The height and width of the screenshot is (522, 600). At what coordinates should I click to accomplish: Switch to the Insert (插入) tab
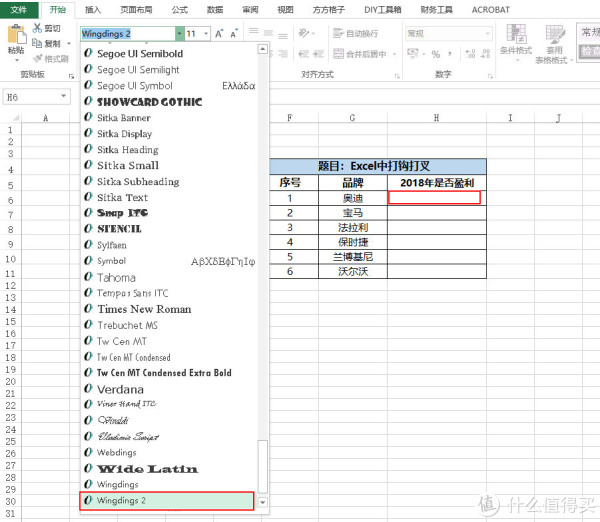coord(93,10)
